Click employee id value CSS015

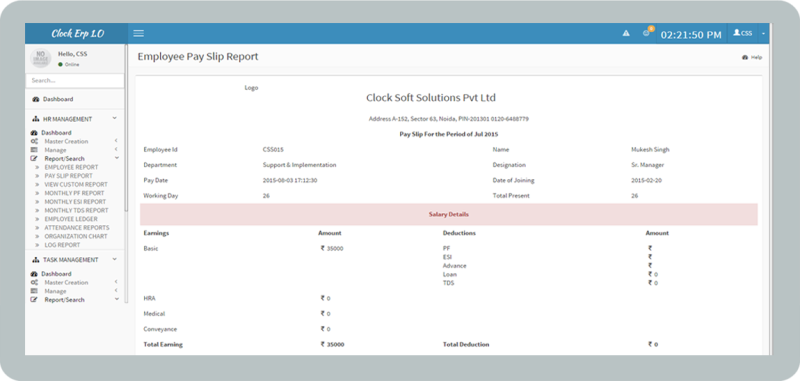(x=273, y=150)
